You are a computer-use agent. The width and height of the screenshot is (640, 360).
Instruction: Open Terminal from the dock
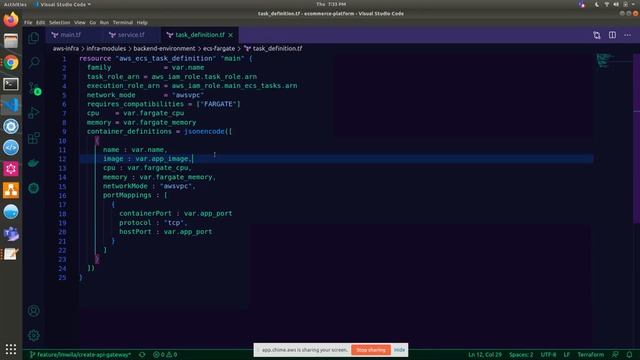pos(11,84)
